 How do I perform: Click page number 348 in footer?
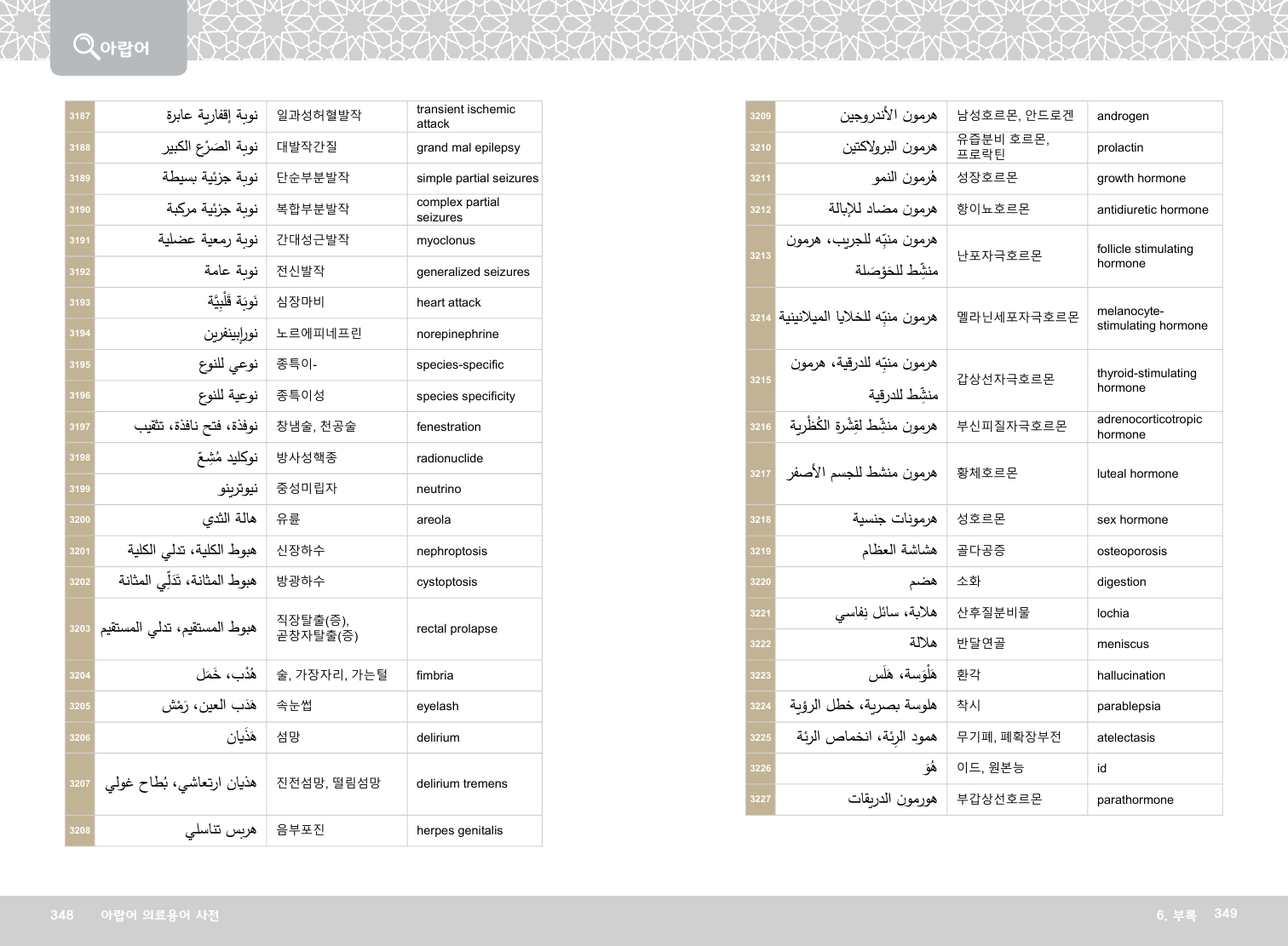(x=62, y=915)
